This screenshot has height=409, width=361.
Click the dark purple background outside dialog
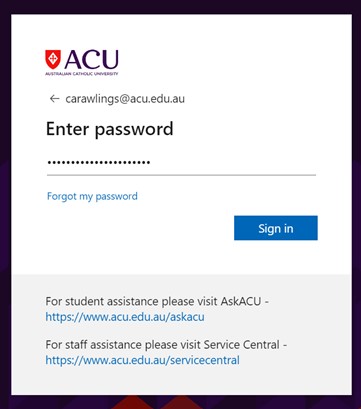(x=180, y=6)
